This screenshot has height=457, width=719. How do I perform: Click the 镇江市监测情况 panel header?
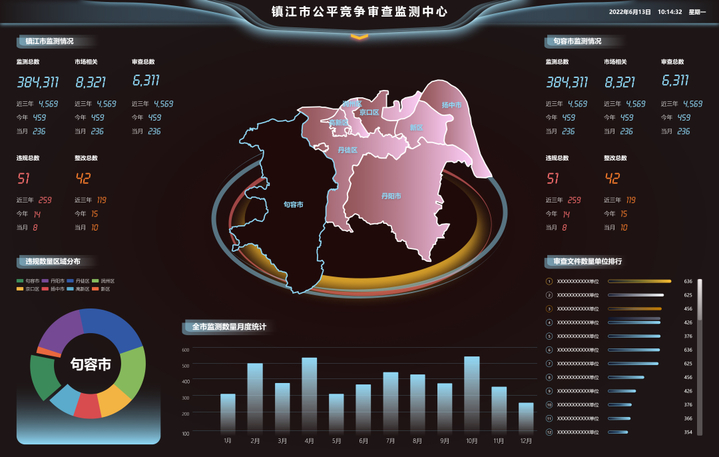pos(50,42)
